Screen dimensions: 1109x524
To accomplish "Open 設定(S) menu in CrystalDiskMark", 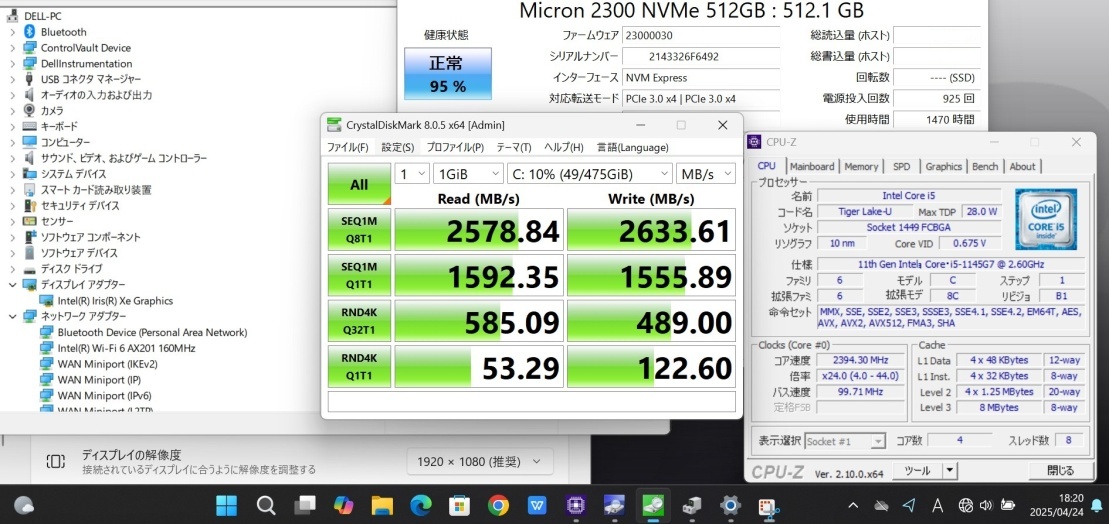I will pos(398,148).
